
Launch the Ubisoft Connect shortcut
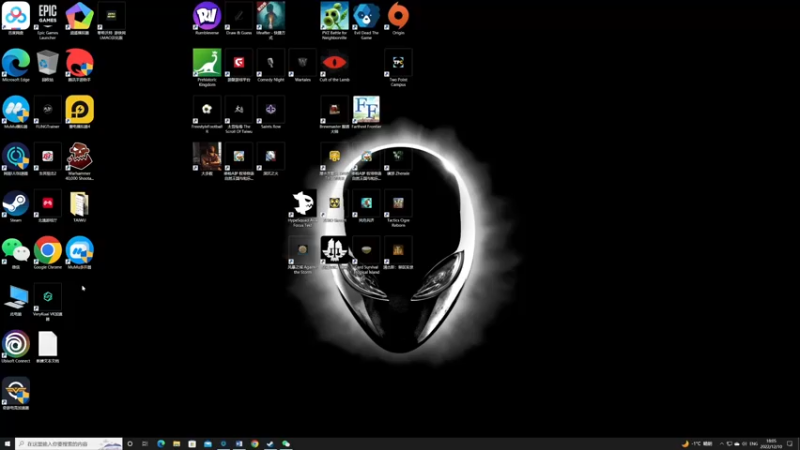click(x=16, y=347)
